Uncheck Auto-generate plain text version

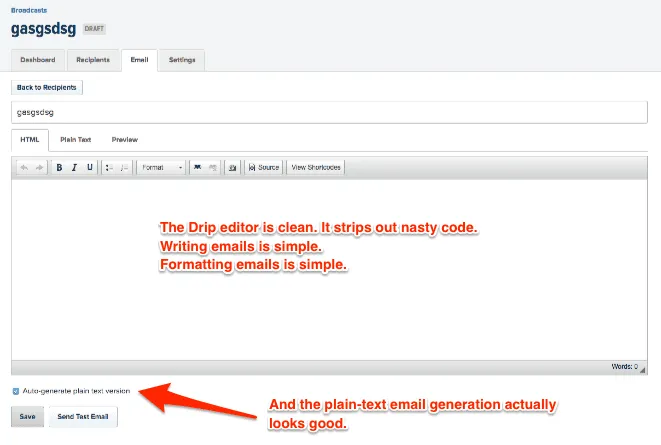pos(16,391)
